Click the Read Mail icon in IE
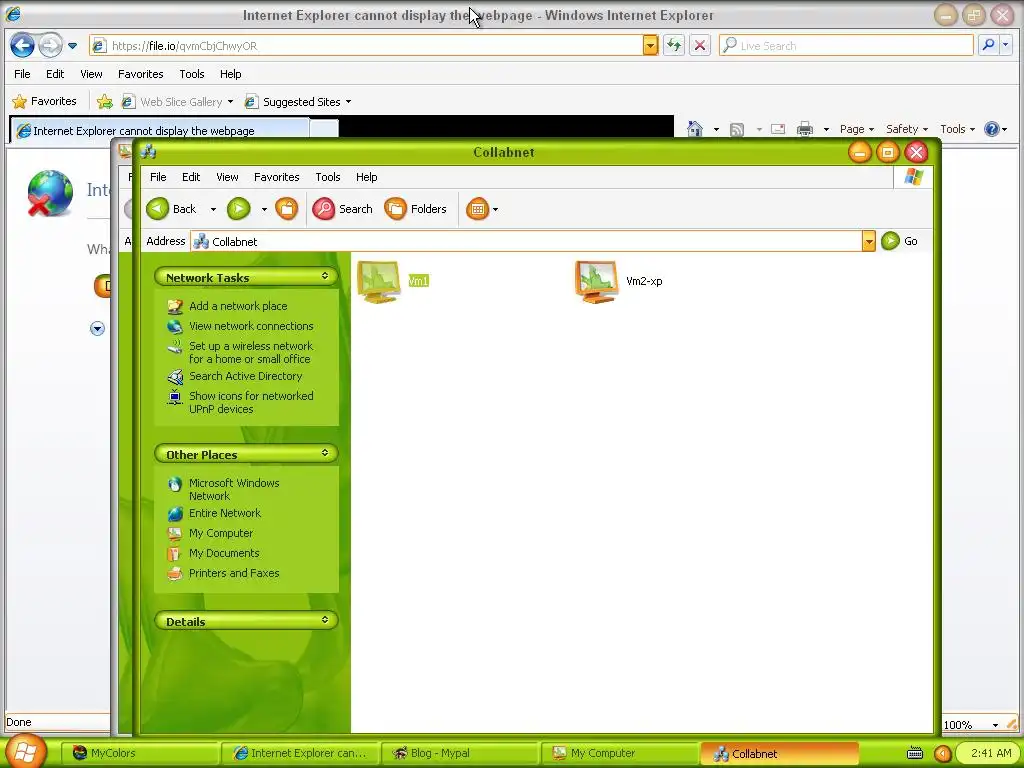 click(778, 129)
